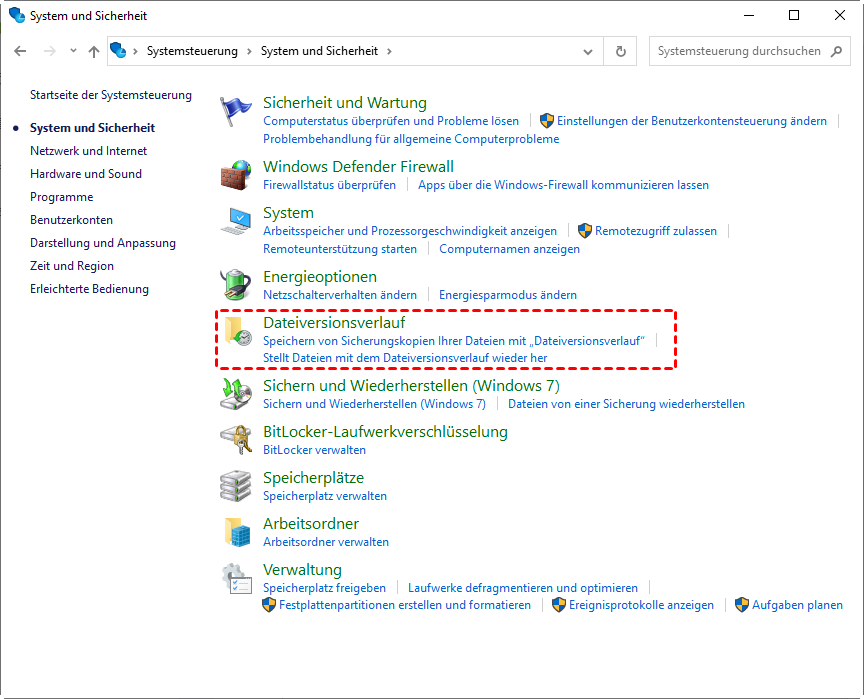Click Speicherplatz freigeben
Screen dimensions: 864x699
pos(324,588)
